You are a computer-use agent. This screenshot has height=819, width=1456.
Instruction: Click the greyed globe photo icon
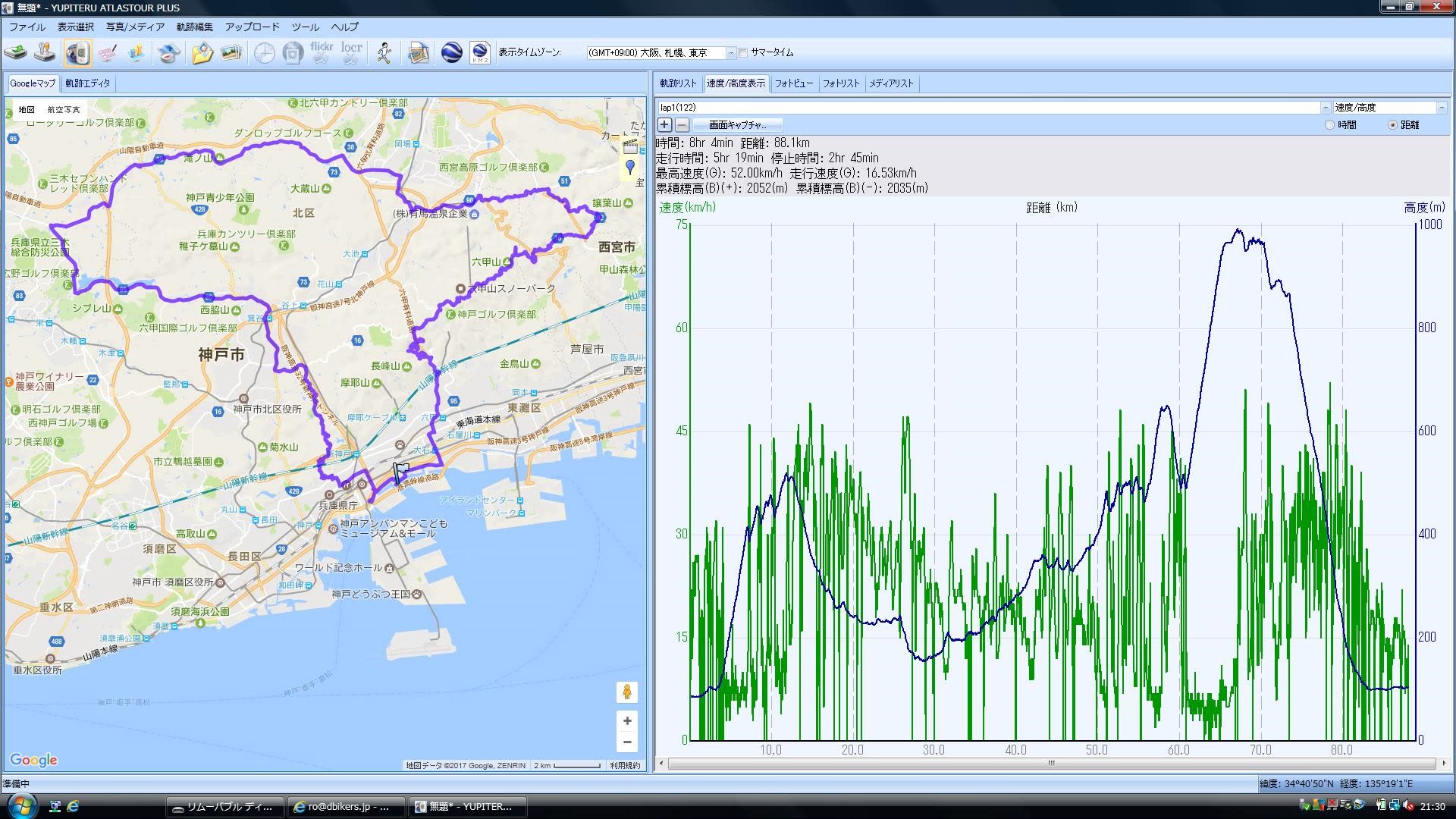pos(293,53)
